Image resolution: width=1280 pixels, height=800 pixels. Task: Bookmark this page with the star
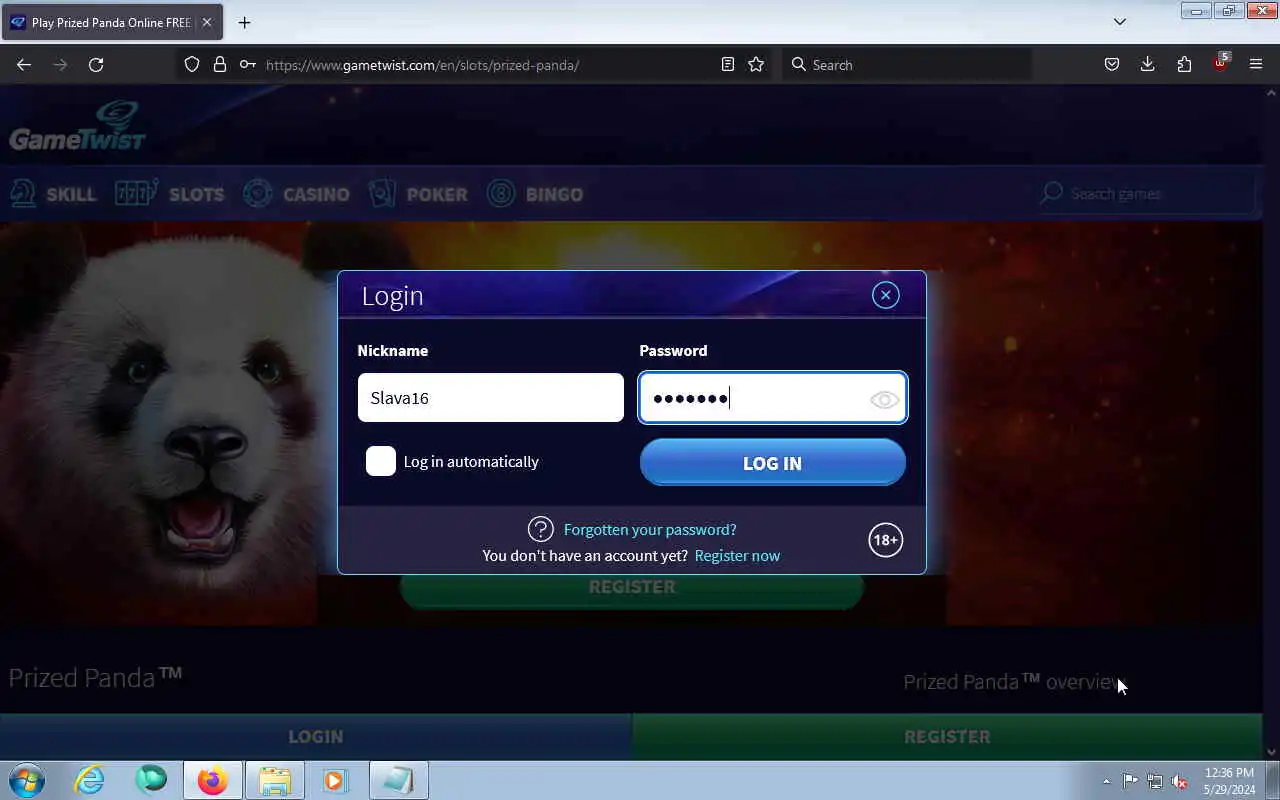pyautogui.click(x=756, y=64)
